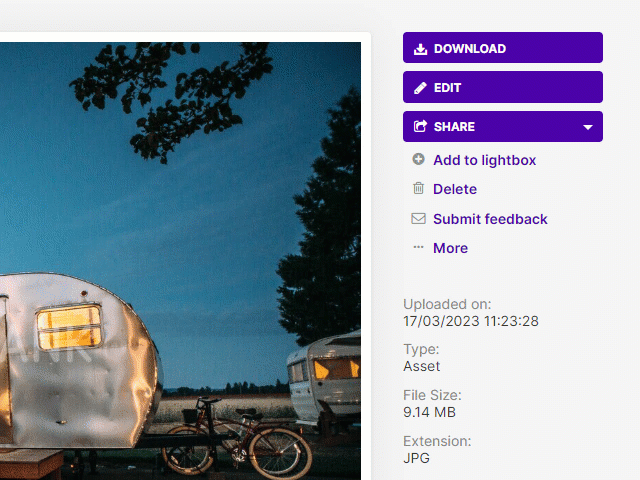Click the JPG extension value
This screenshot has height=480, width=640.
416,458
